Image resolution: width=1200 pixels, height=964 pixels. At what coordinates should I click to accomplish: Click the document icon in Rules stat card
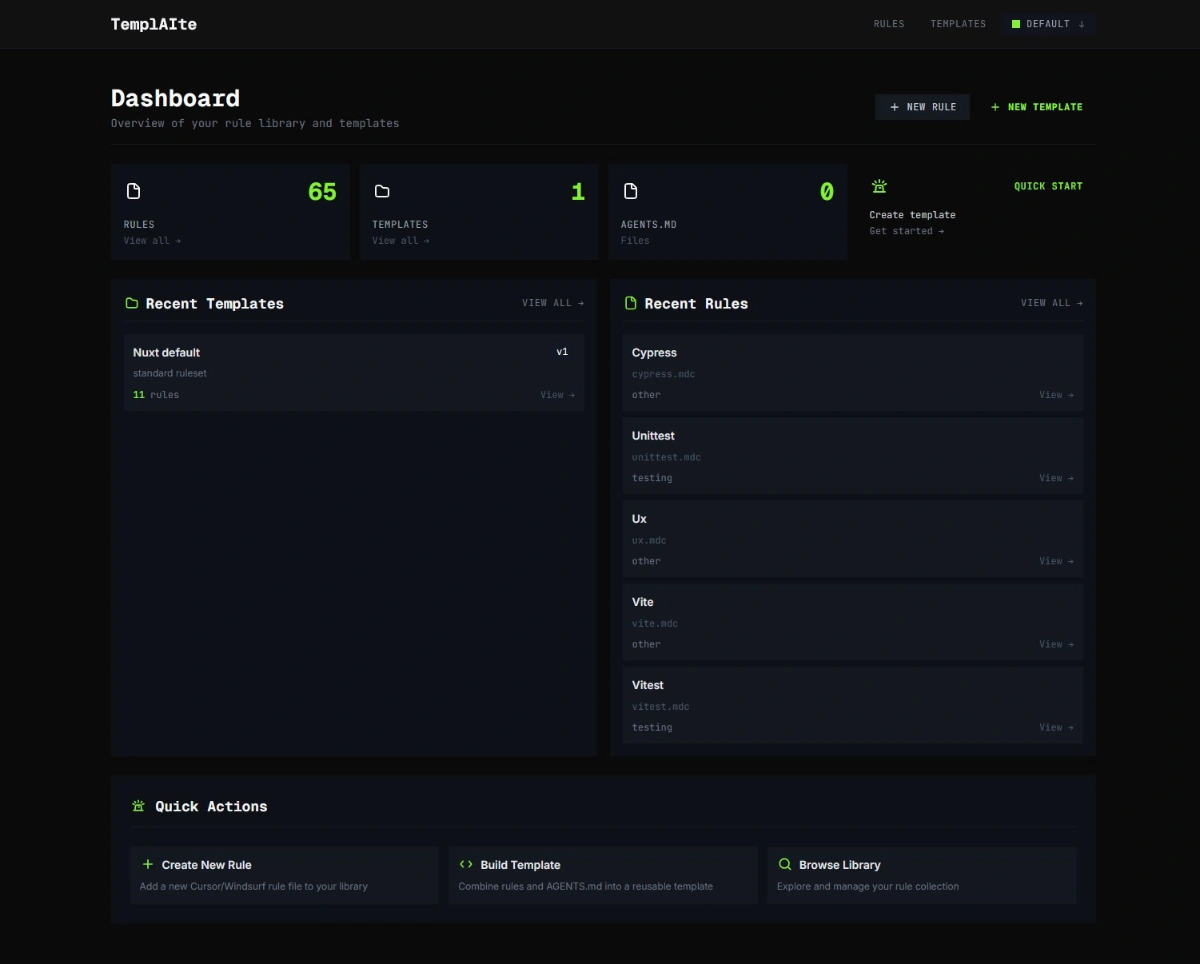133,191
